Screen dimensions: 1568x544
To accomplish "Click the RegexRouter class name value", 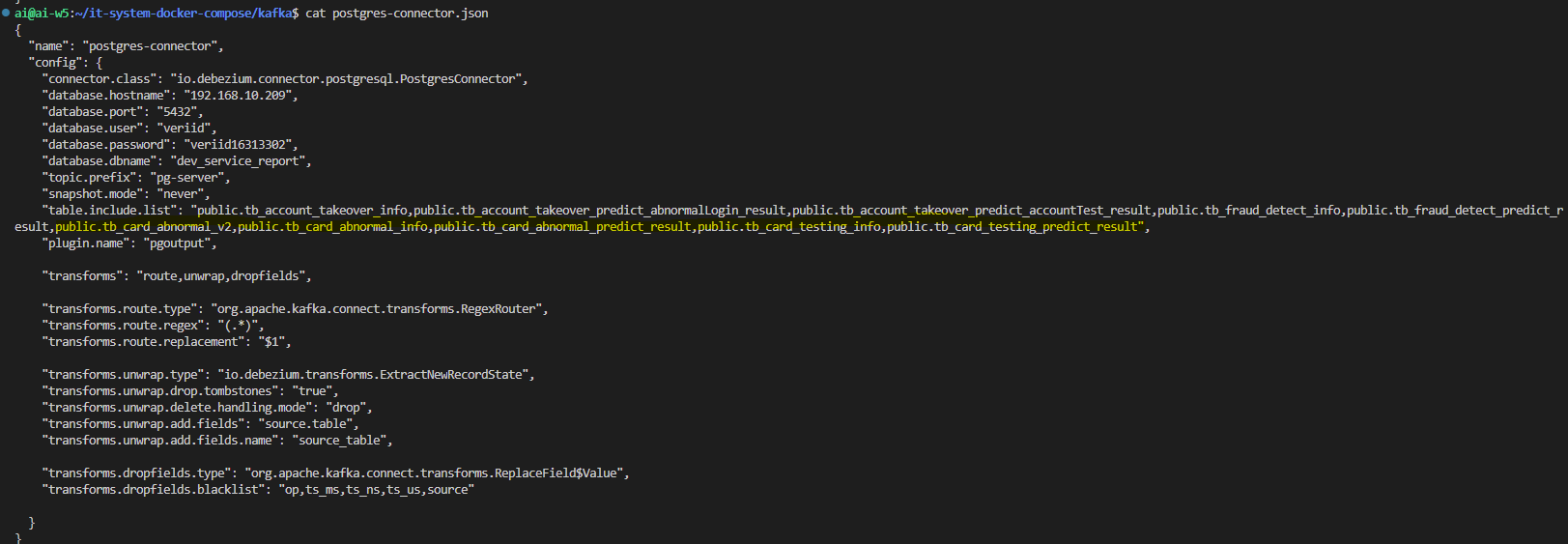I will pyautogui.click(x=379, y=309).
